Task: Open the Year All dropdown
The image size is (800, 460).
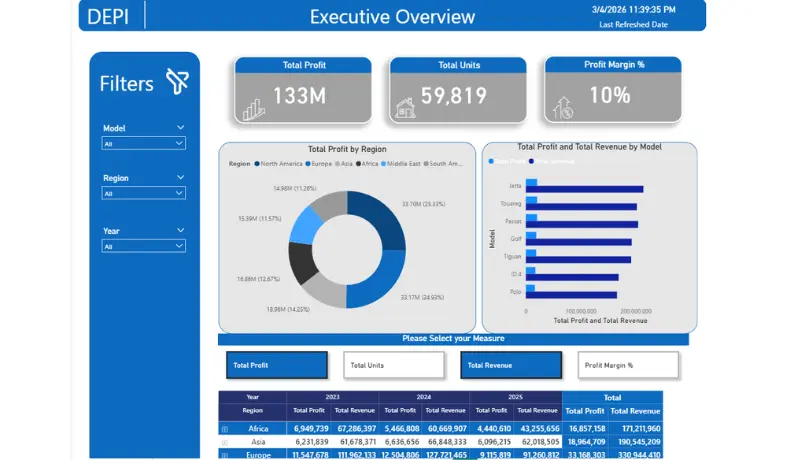Action: [143, 246]
